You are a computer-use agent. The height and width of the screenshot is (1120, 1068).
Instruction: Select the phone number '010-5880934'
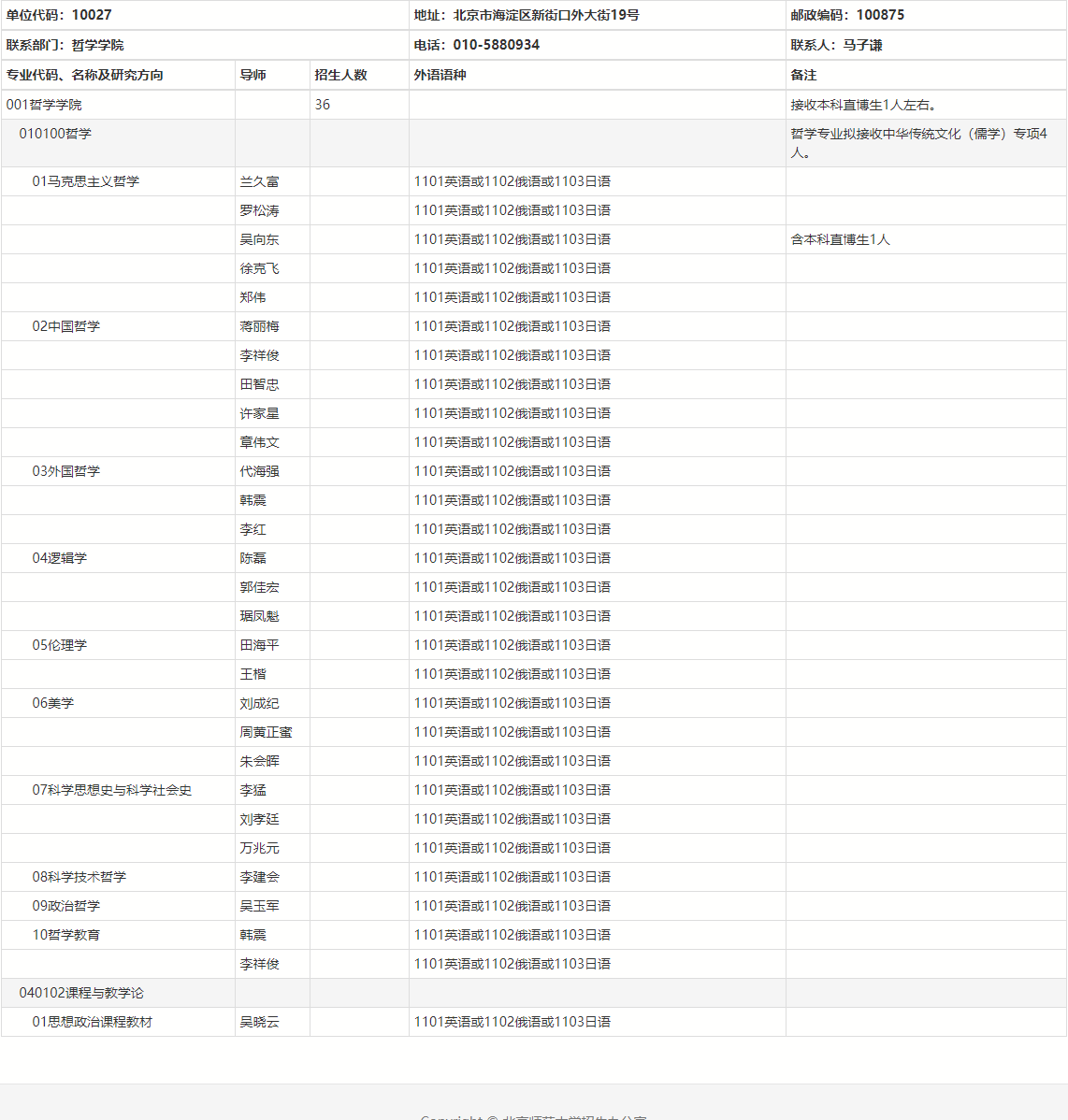click(x=497, y=45)
